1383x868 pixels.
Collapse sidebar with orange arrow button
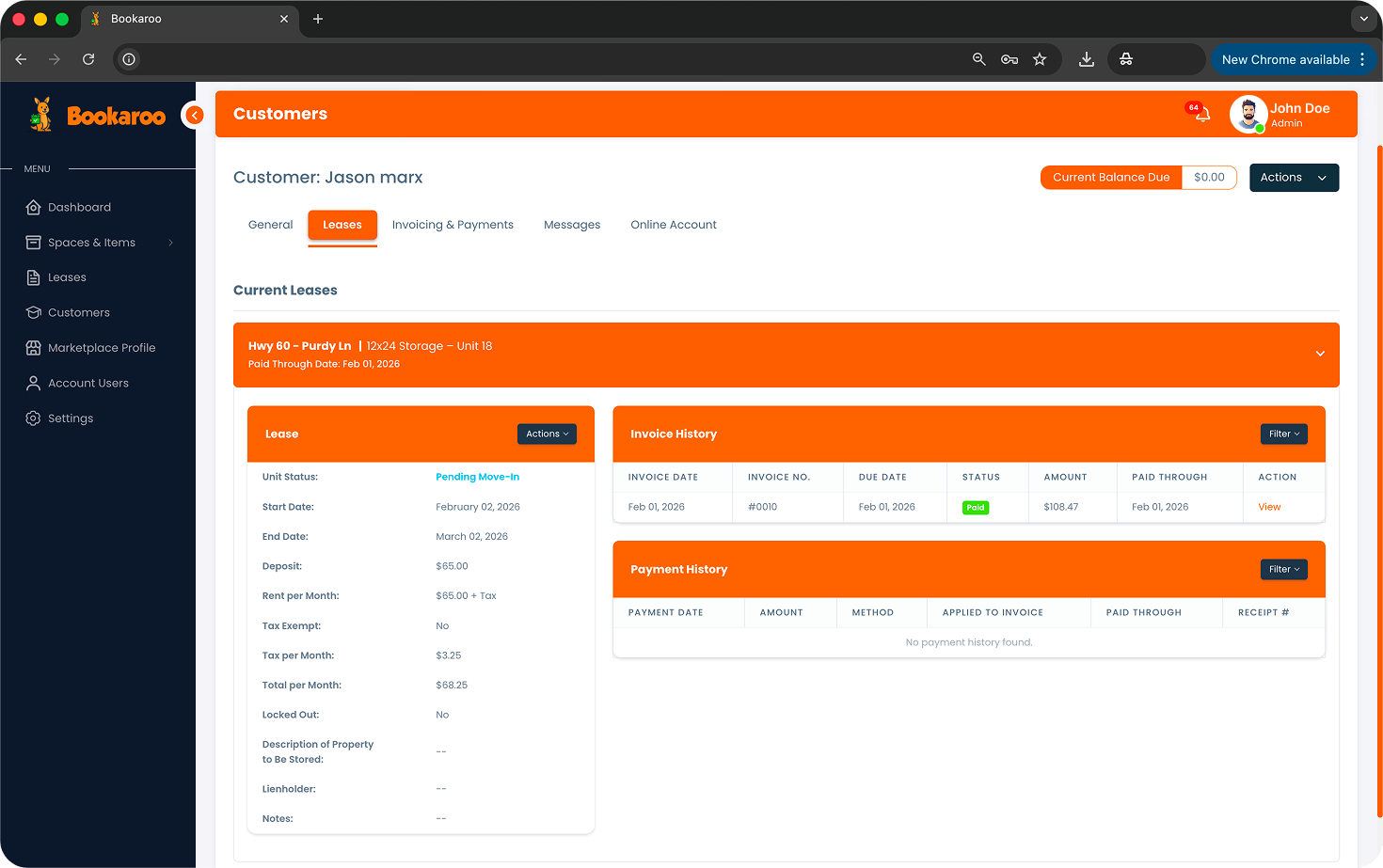coord(194,115)
